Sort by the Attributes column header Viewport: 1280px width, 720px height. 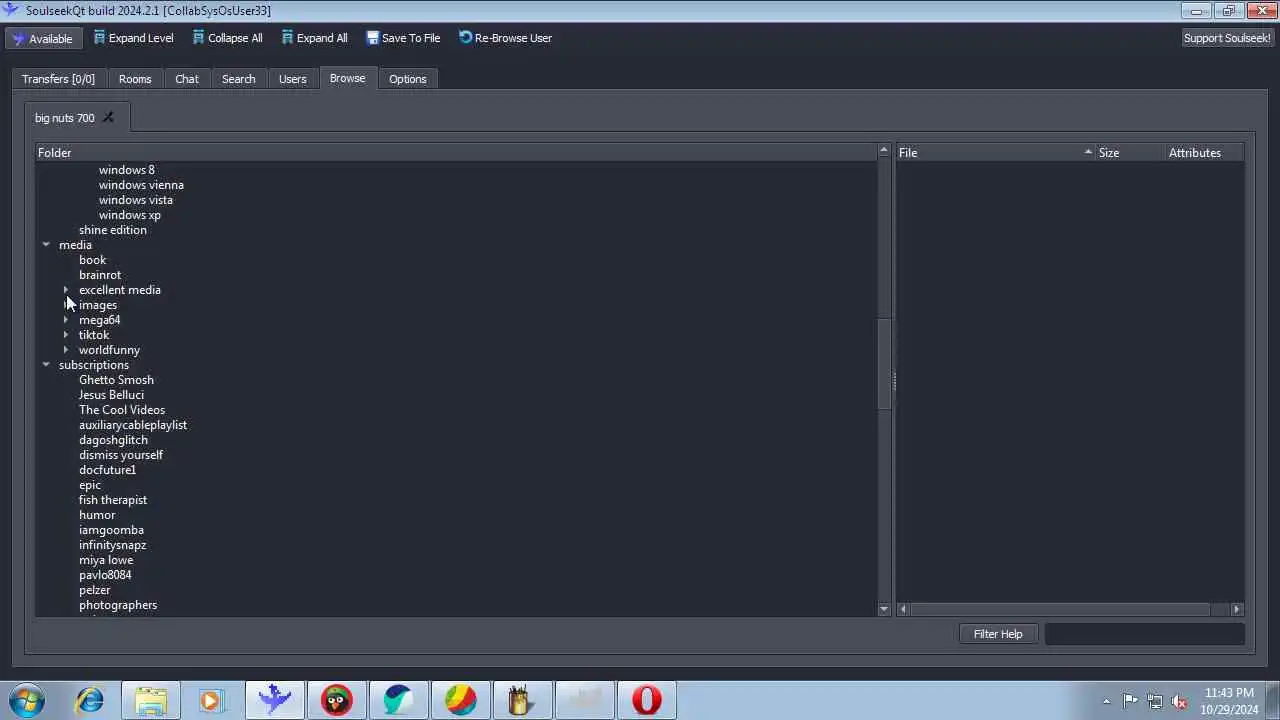click(x=1204, y=153)
